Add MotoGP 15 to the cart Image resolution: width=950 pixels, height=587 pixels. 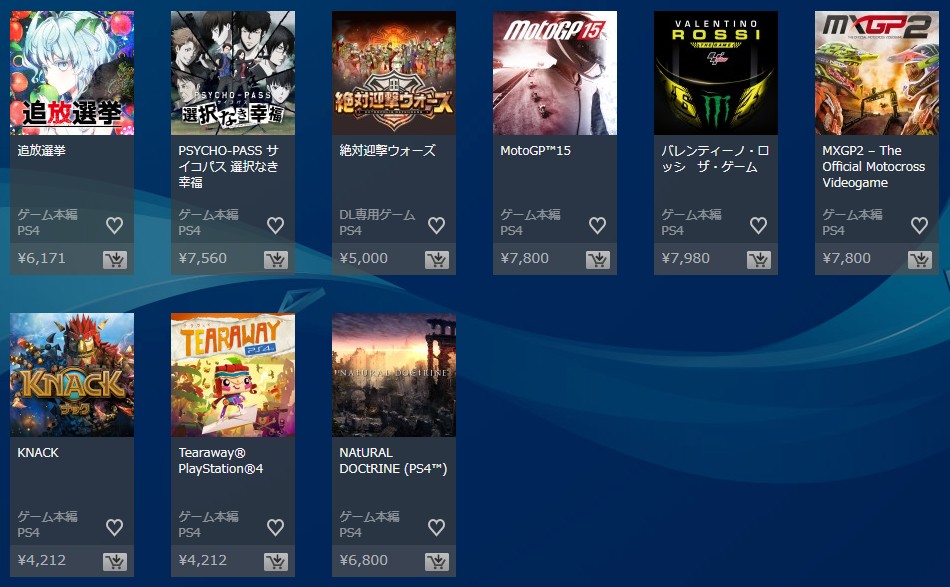click(x=597, y=260)
